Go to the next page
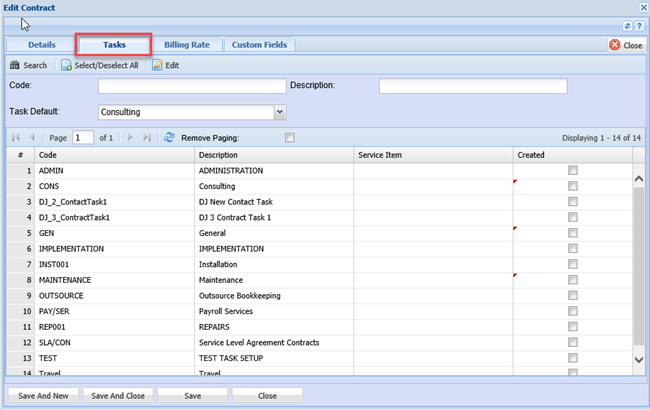Screen dimensions: 650x410 tap(130, 137)
